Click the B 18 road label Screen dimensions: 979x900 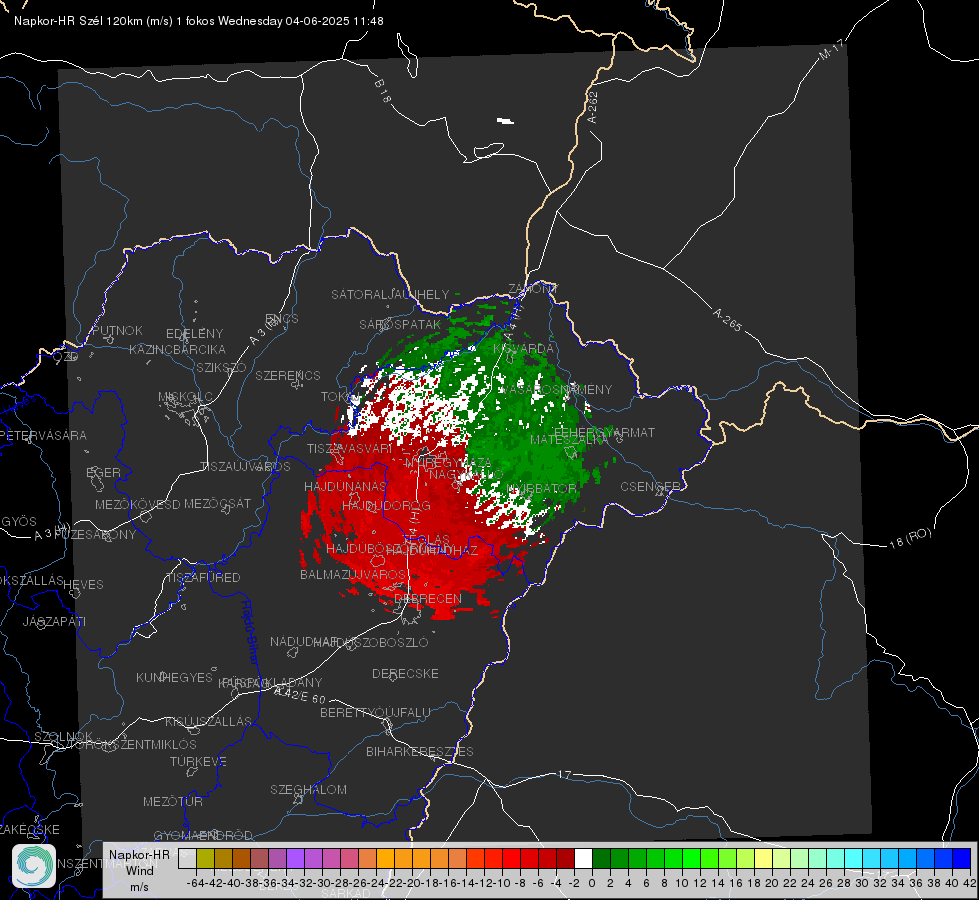(383, 91)
